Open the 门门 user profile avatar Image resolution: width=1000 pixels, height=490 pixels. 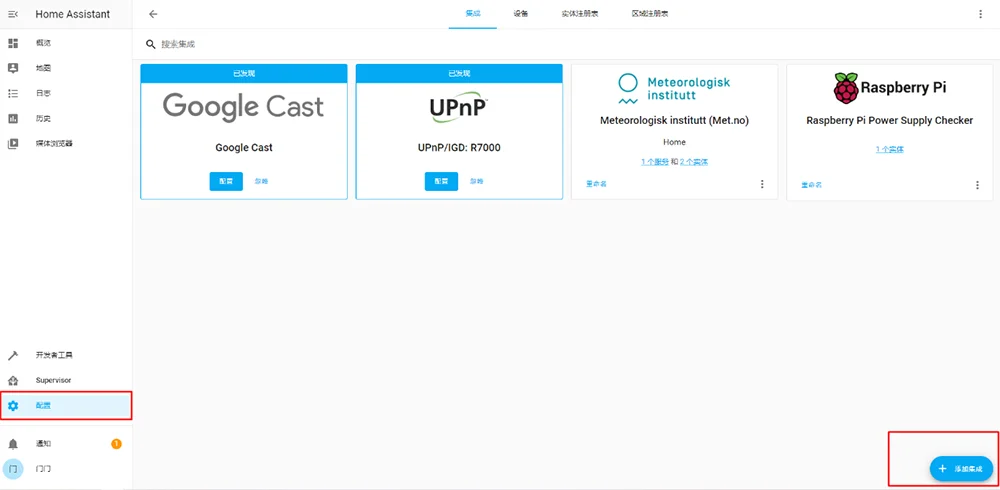click(x=13, y=469)
